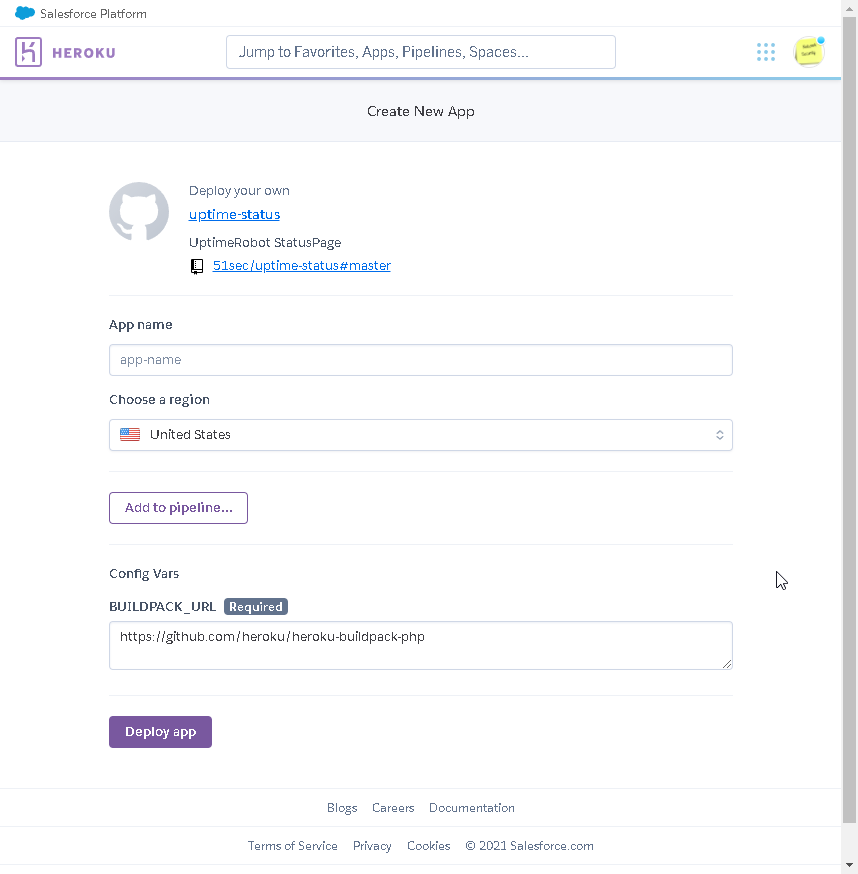
Task: Focus the App name input field
Action: (x=421, y=360)
